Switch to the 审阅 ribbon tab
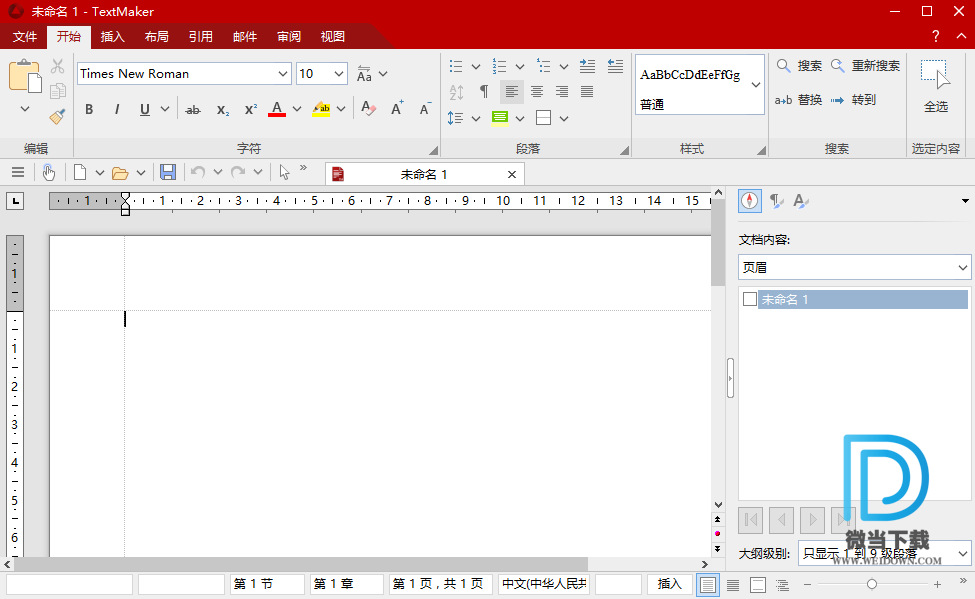 point(289,37)
